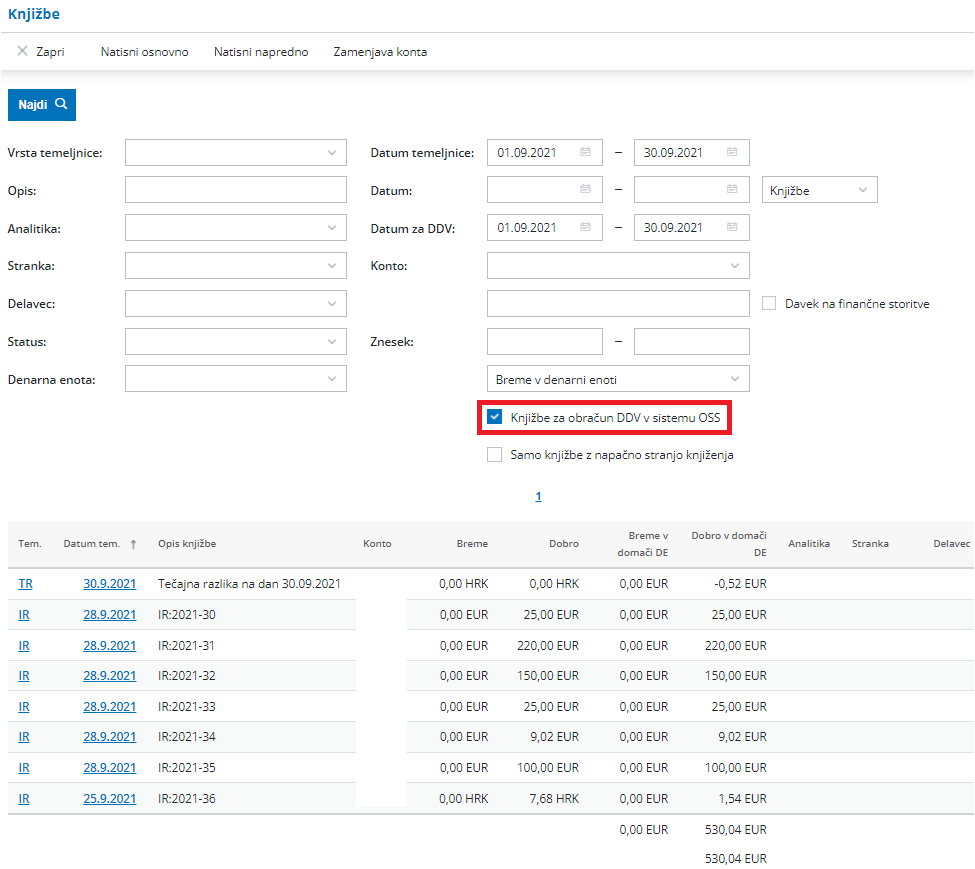Image resolution: width=975 pixels, height=869 pixels.
Task: Open calendar for Datum temeljnice end date
Action: pos(732,153)
